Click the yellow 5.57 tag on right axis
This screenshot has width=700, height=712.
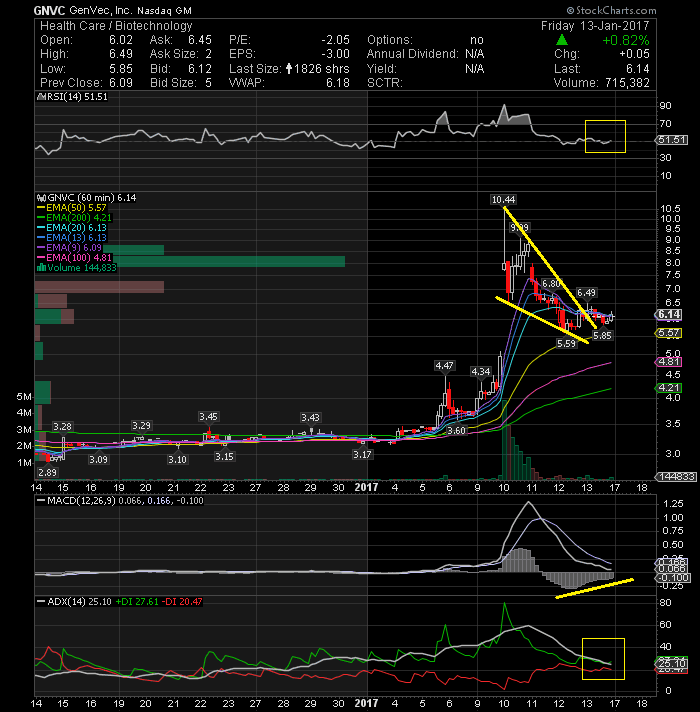point(669,333)
